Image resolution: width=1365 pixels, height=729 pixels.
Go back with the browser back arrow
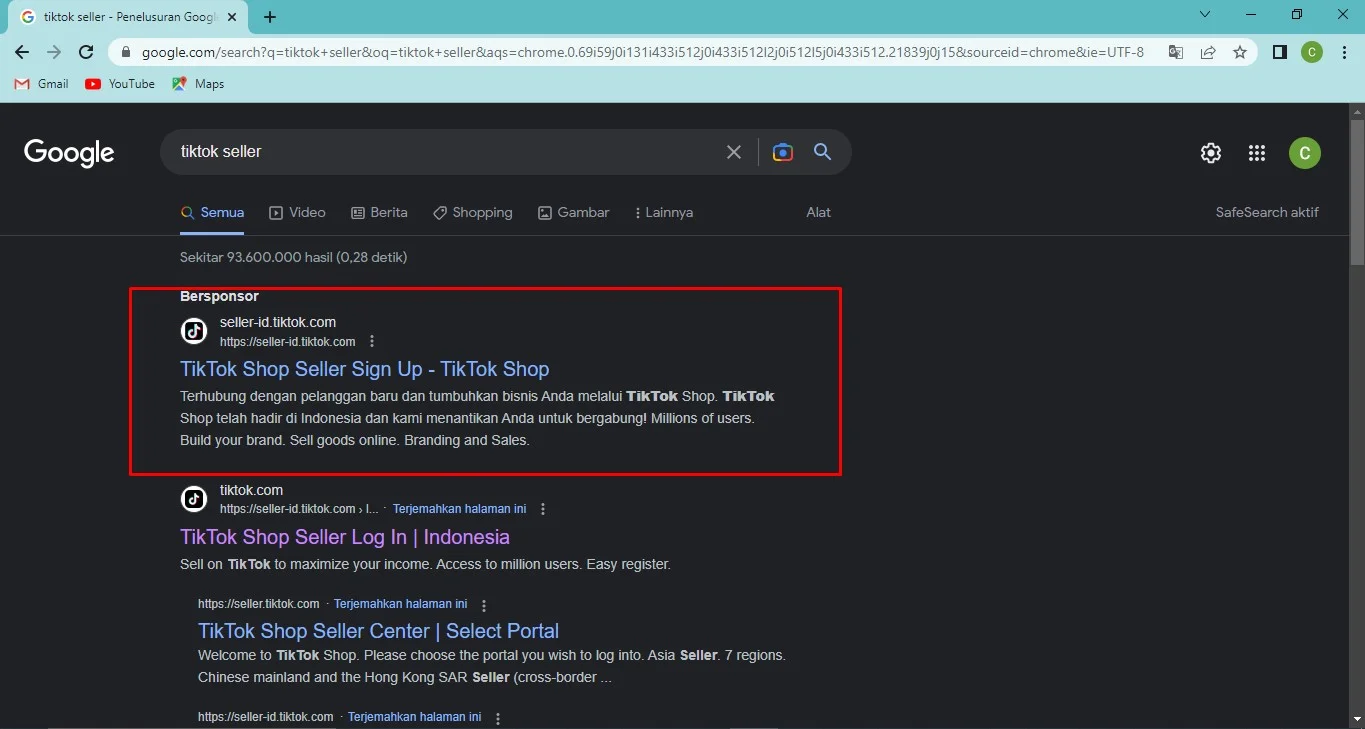coord(22,52)
